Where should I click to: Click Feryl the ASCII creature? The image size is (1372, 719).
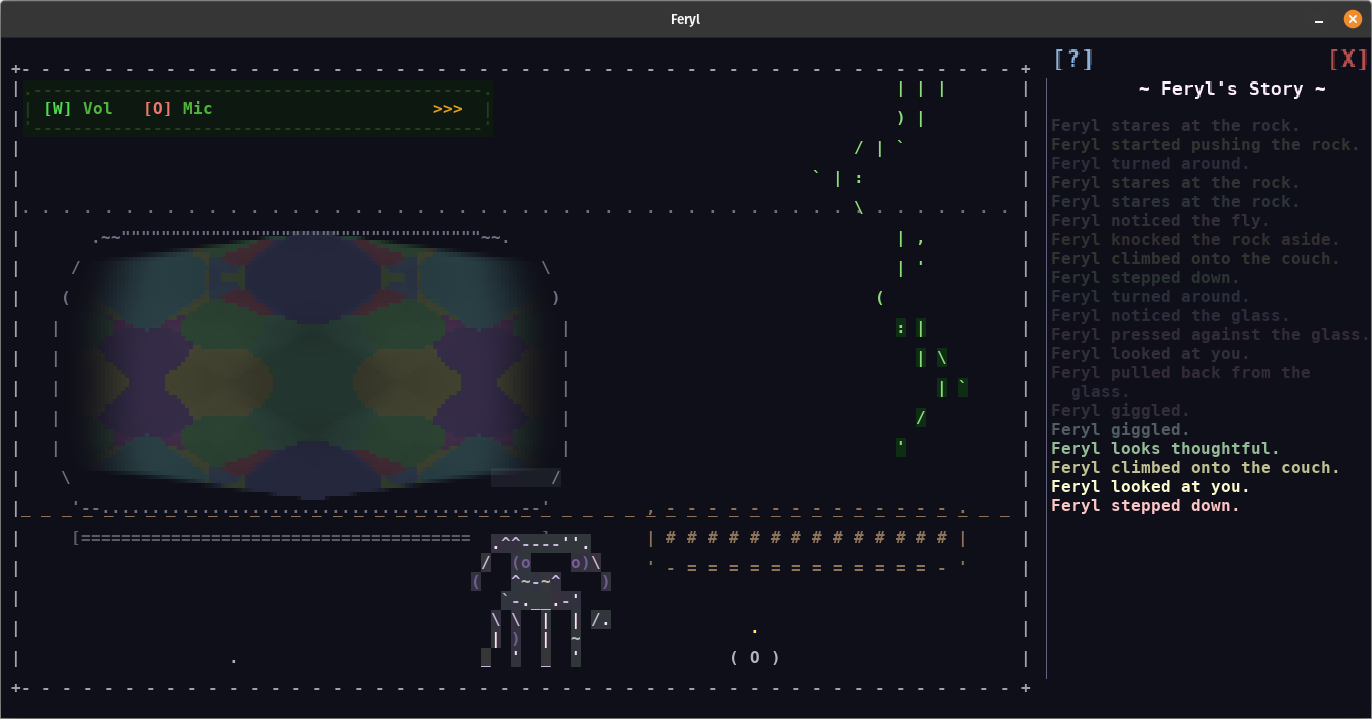coord(542,600)
